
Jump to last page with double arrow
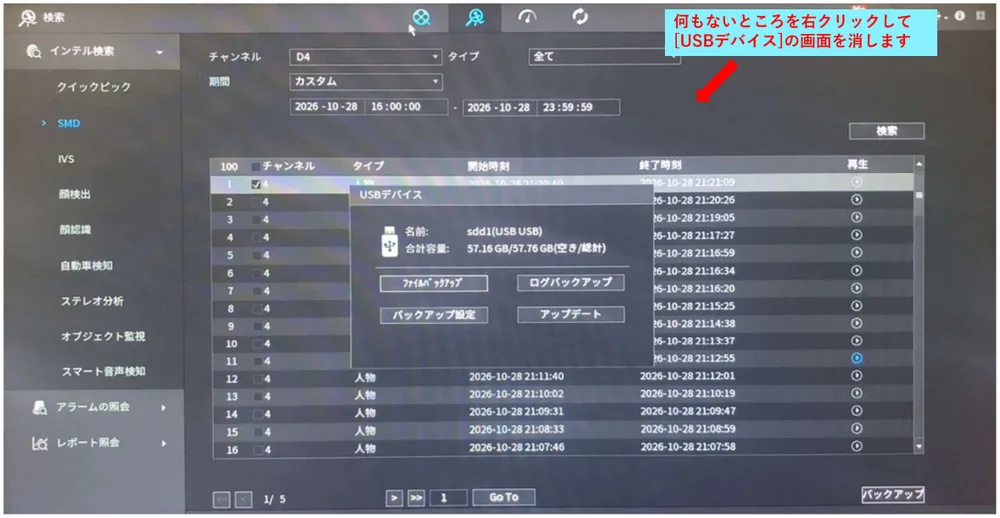click(x=416, y=498)
